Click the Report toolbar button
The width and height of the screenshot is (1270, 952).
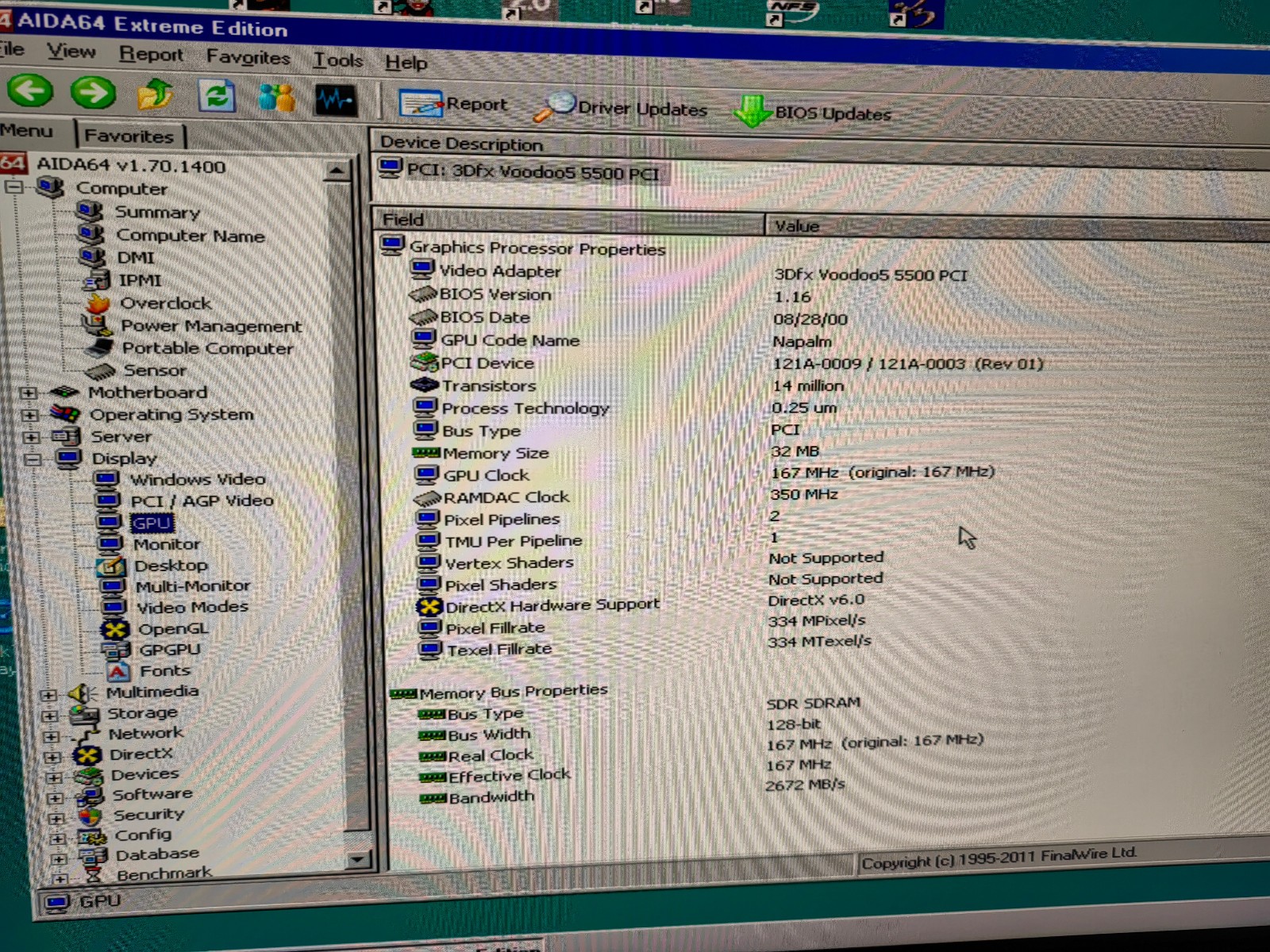pos(453,104)
